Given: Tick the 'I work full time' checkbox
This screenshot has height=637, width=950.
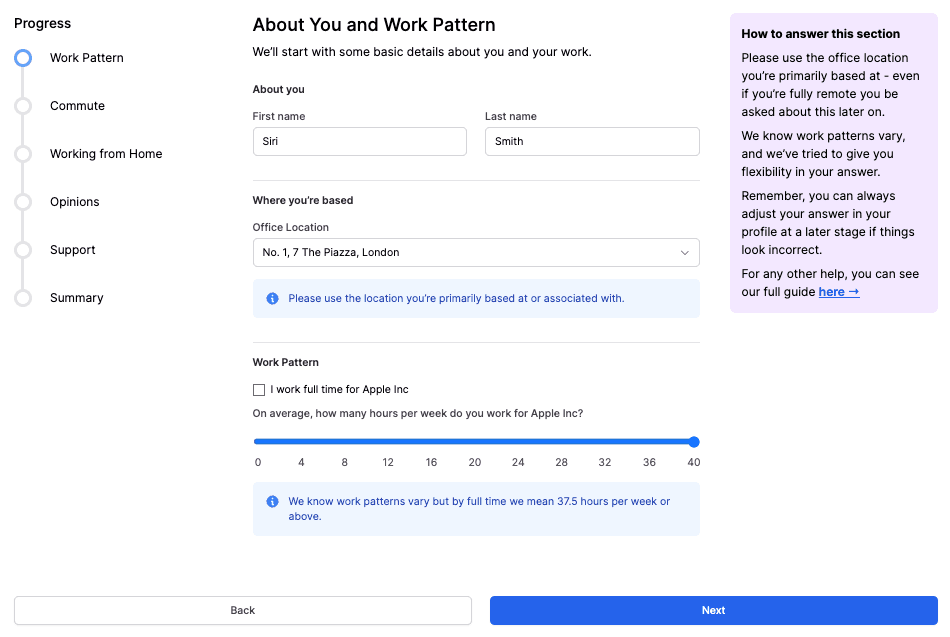Looking at the screenshot, I should [259, 390].
